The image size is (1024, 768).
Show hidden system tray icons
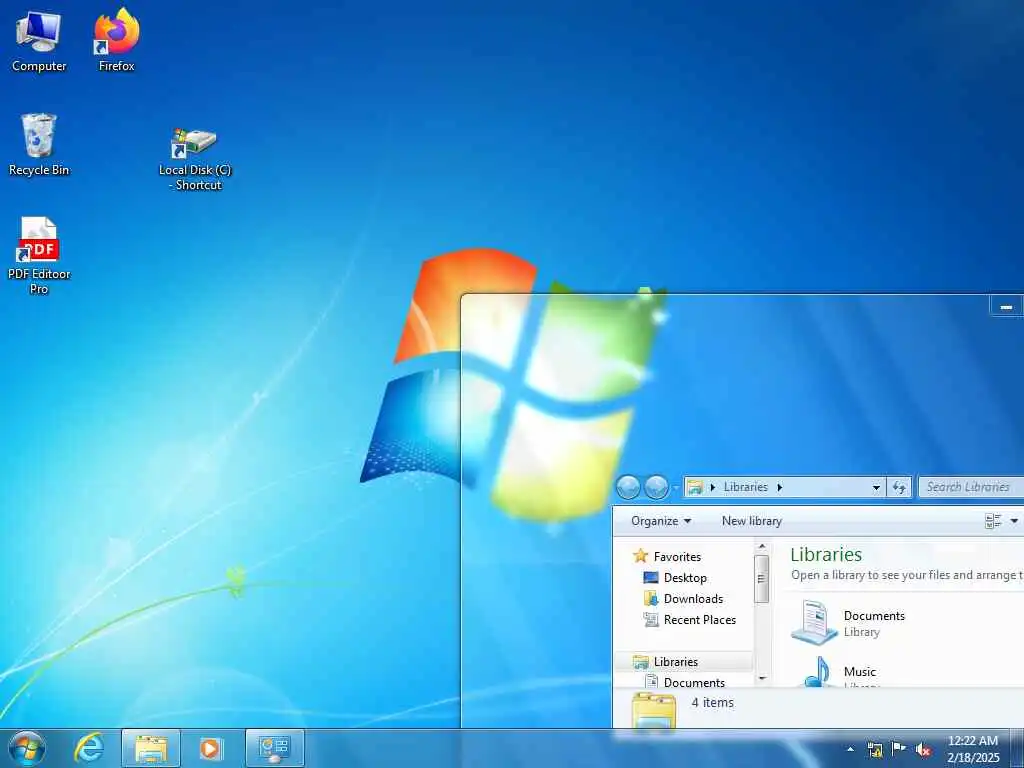850,749
